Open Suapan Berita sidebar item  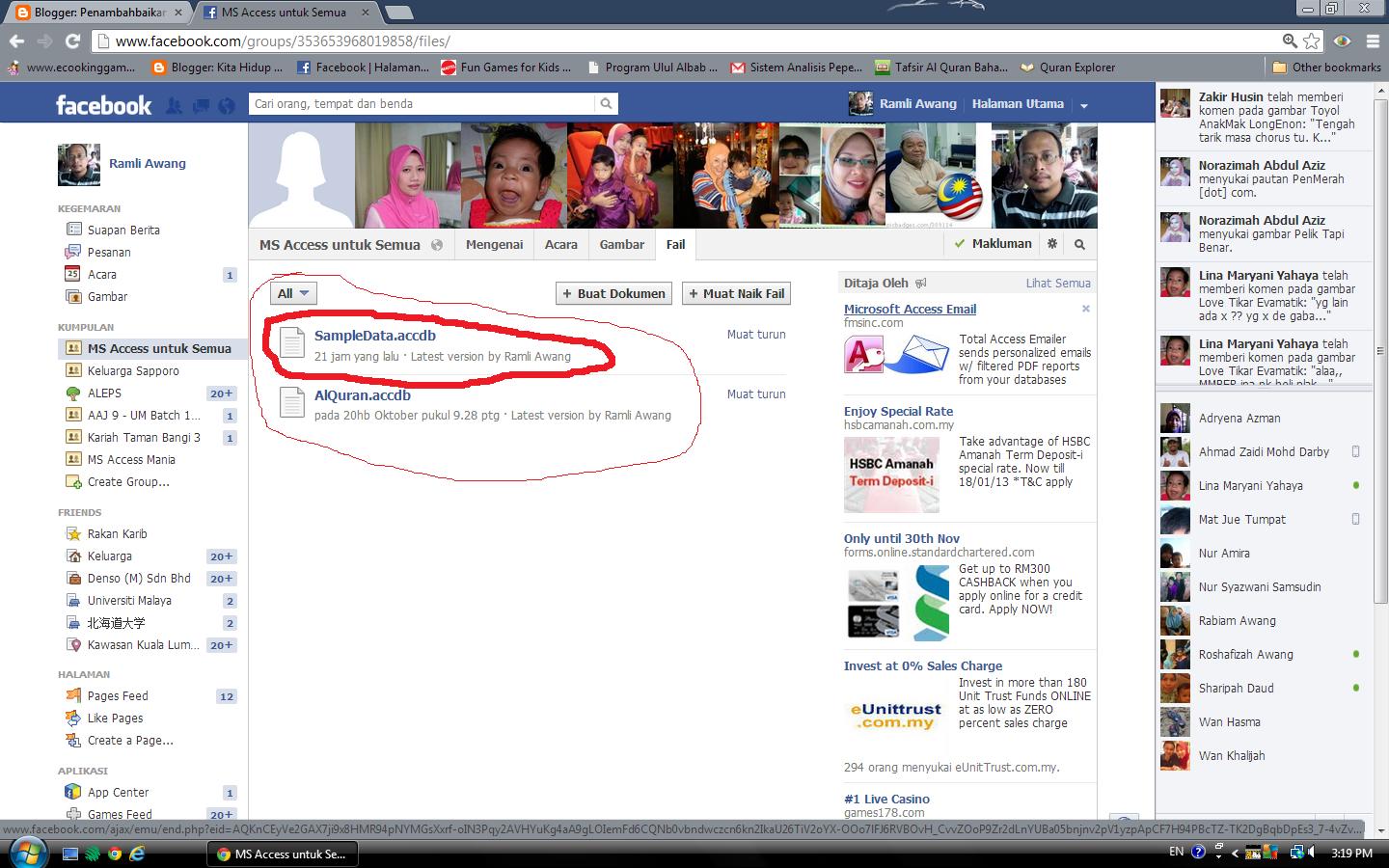(123, 230)
